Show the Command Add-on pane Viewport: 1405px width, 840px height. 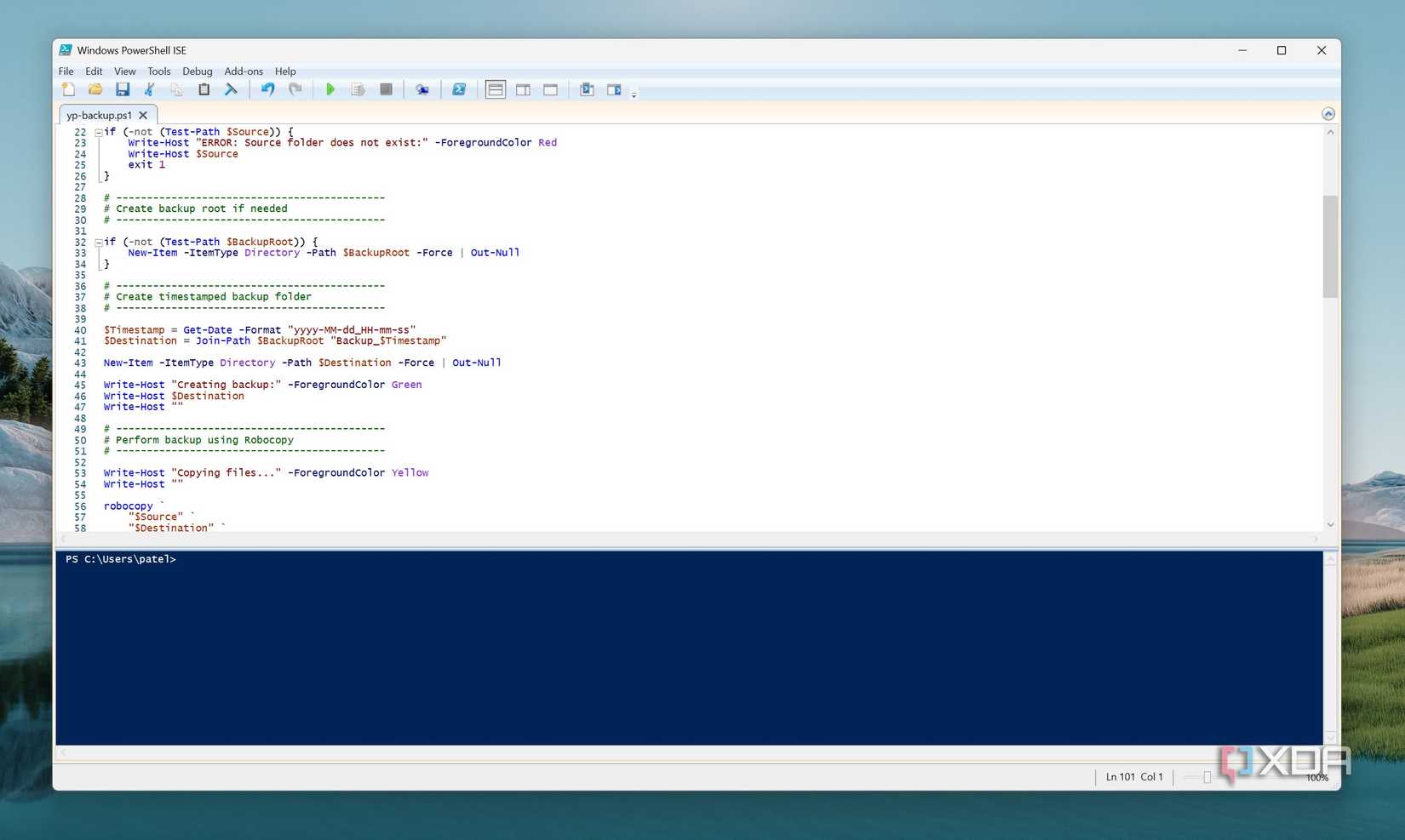point(614,89)
